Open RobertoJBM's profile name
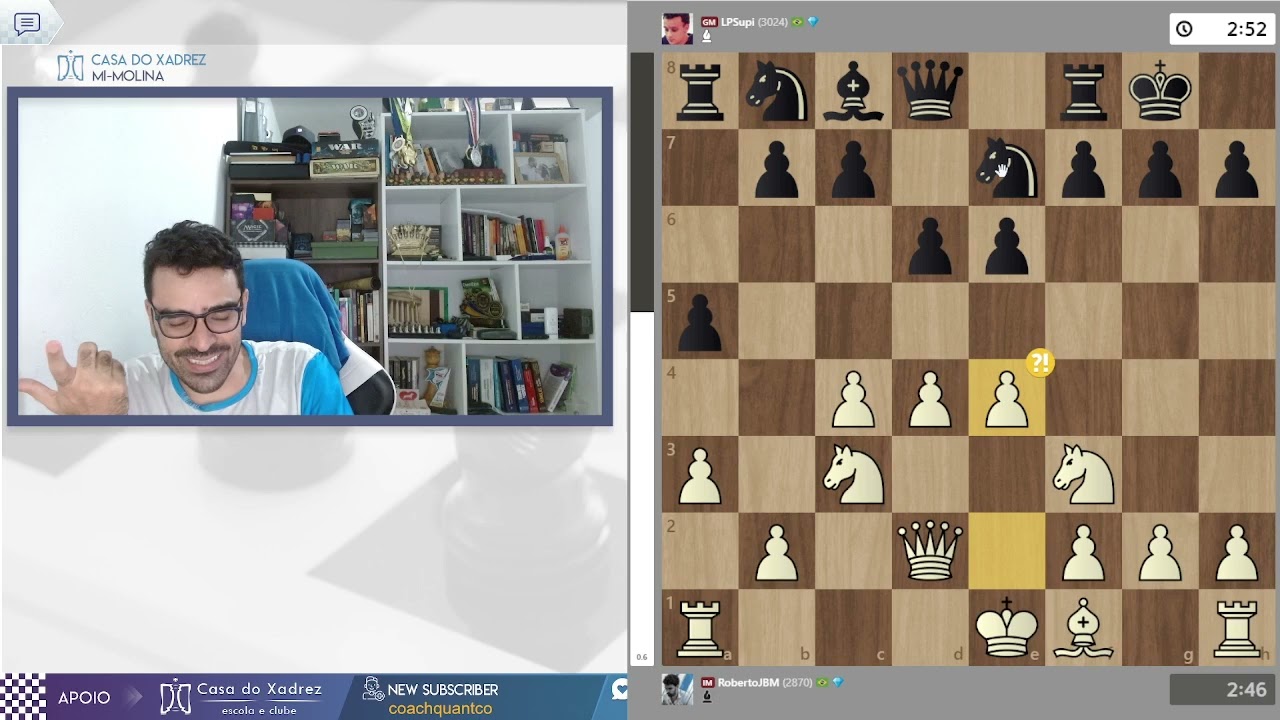1280x720 pixels. (747, 682)
